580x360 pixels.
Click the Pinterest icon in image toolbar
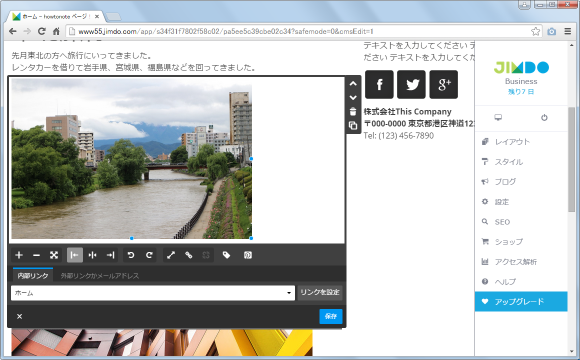248,255
